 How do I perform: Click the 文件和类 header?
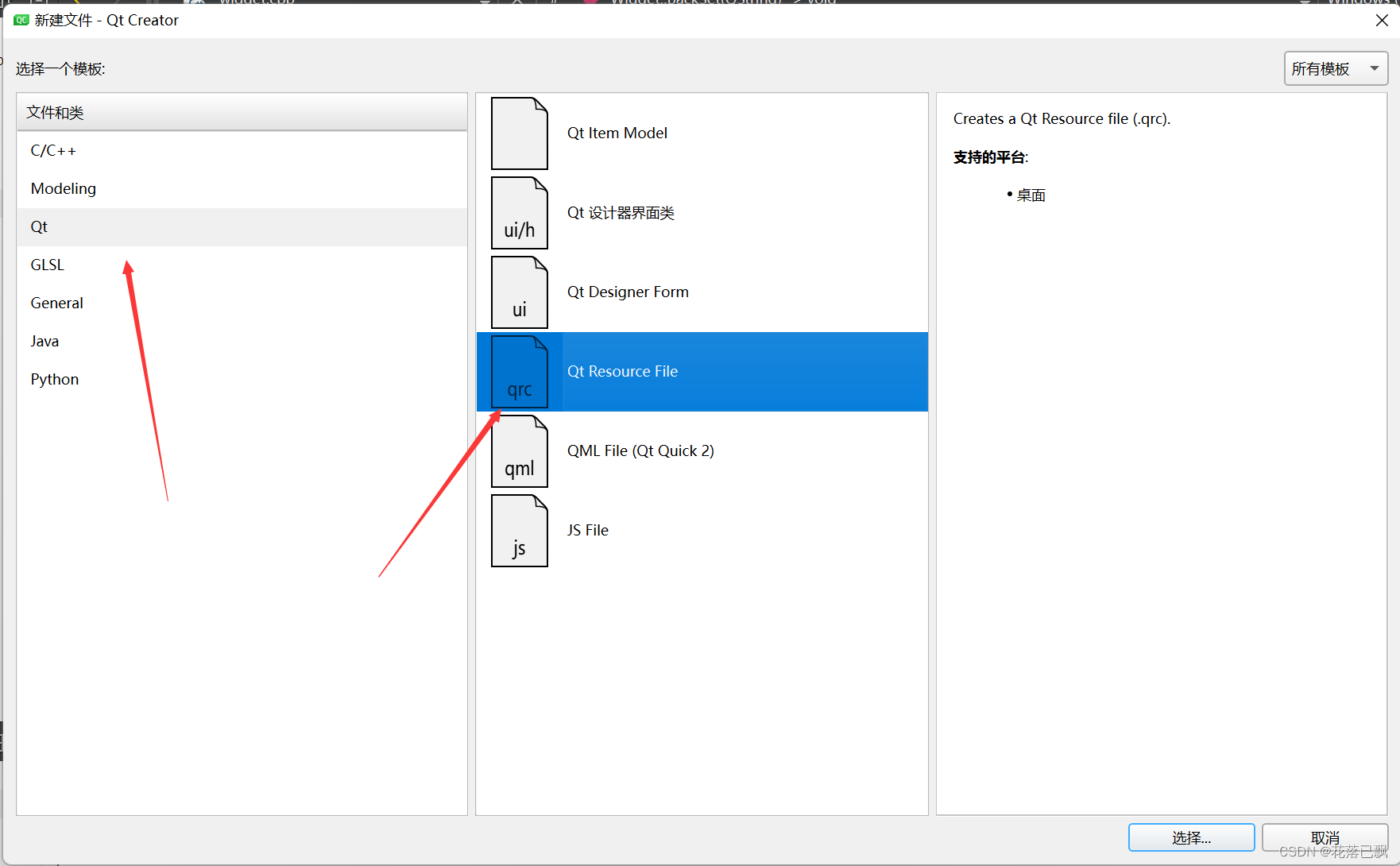[242, 113]
